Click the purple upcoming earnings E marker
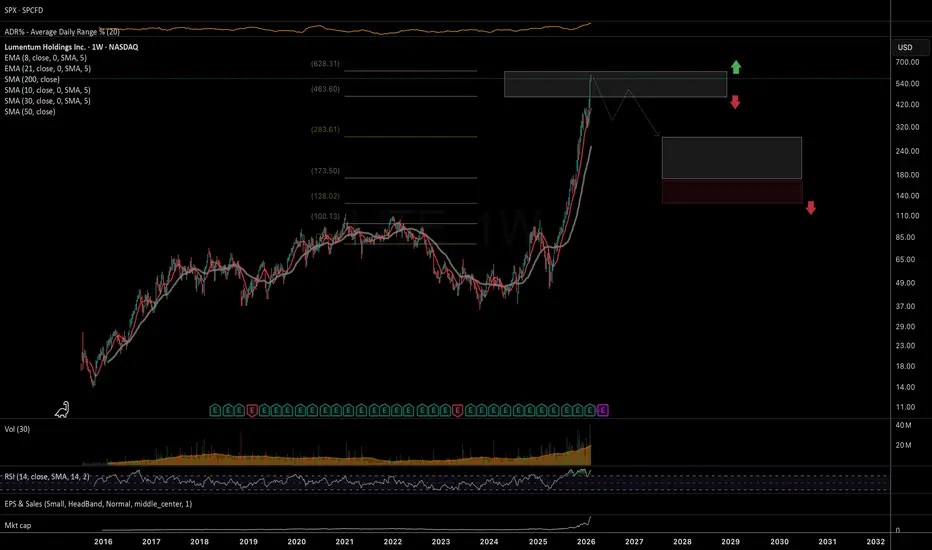Screen dimensions: 932x550 (x=603, y=410)
